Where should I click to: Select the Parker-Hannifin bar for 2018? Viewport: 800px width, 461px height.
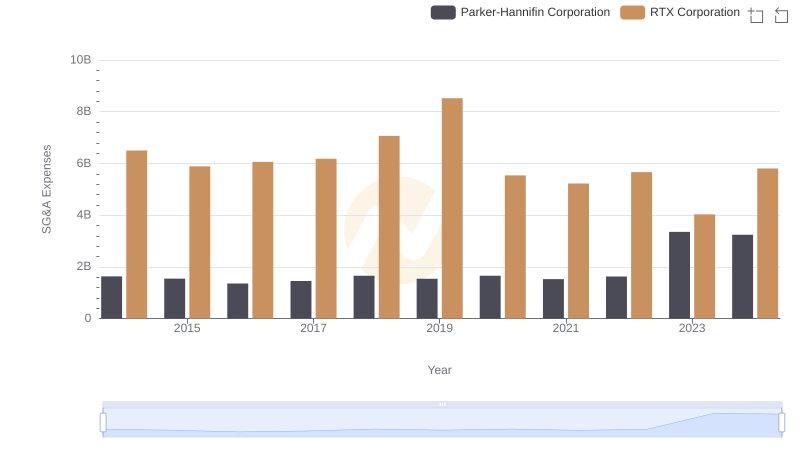(364, 297)
